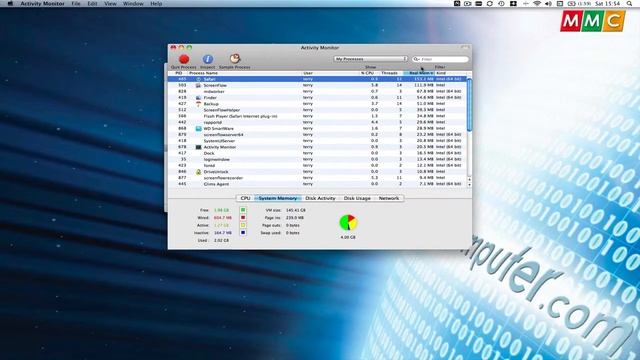The image size is (640, 360).
Task: Open the Activity Monitor application menu
Action: point(42,3)
